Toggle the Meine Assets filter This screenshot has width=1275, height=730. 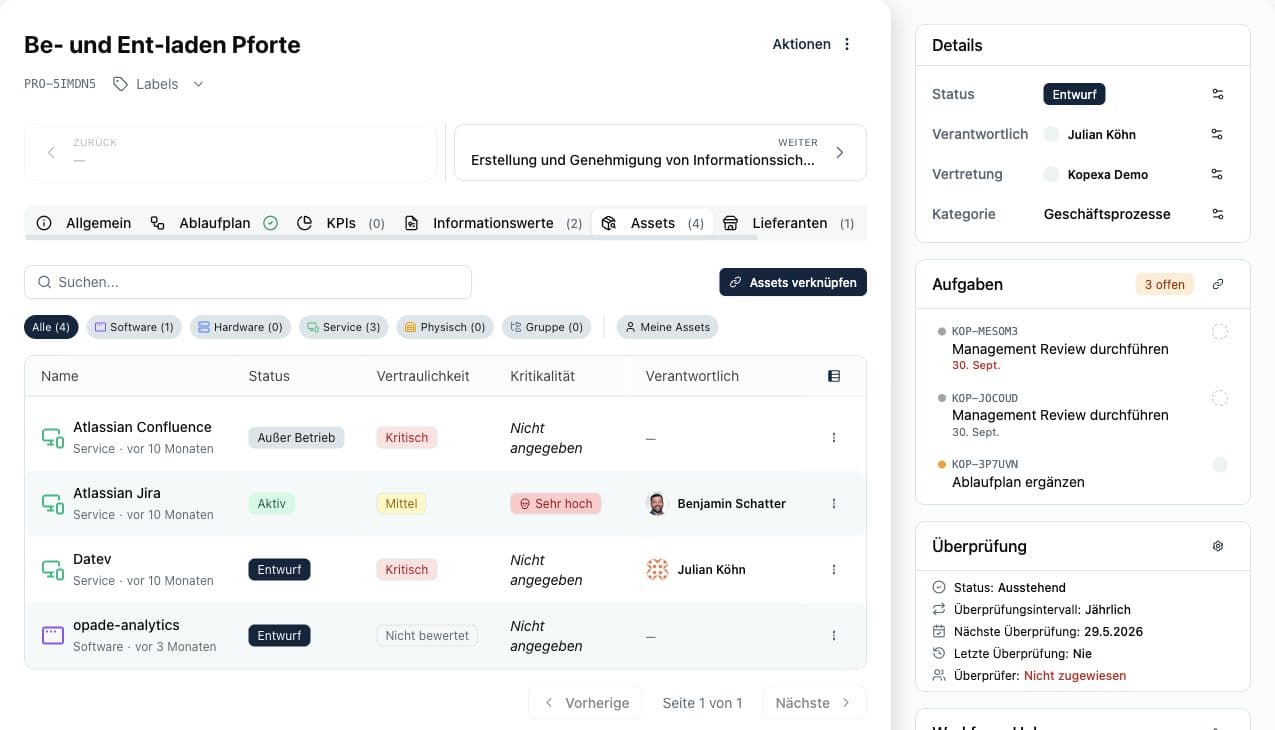667,327
